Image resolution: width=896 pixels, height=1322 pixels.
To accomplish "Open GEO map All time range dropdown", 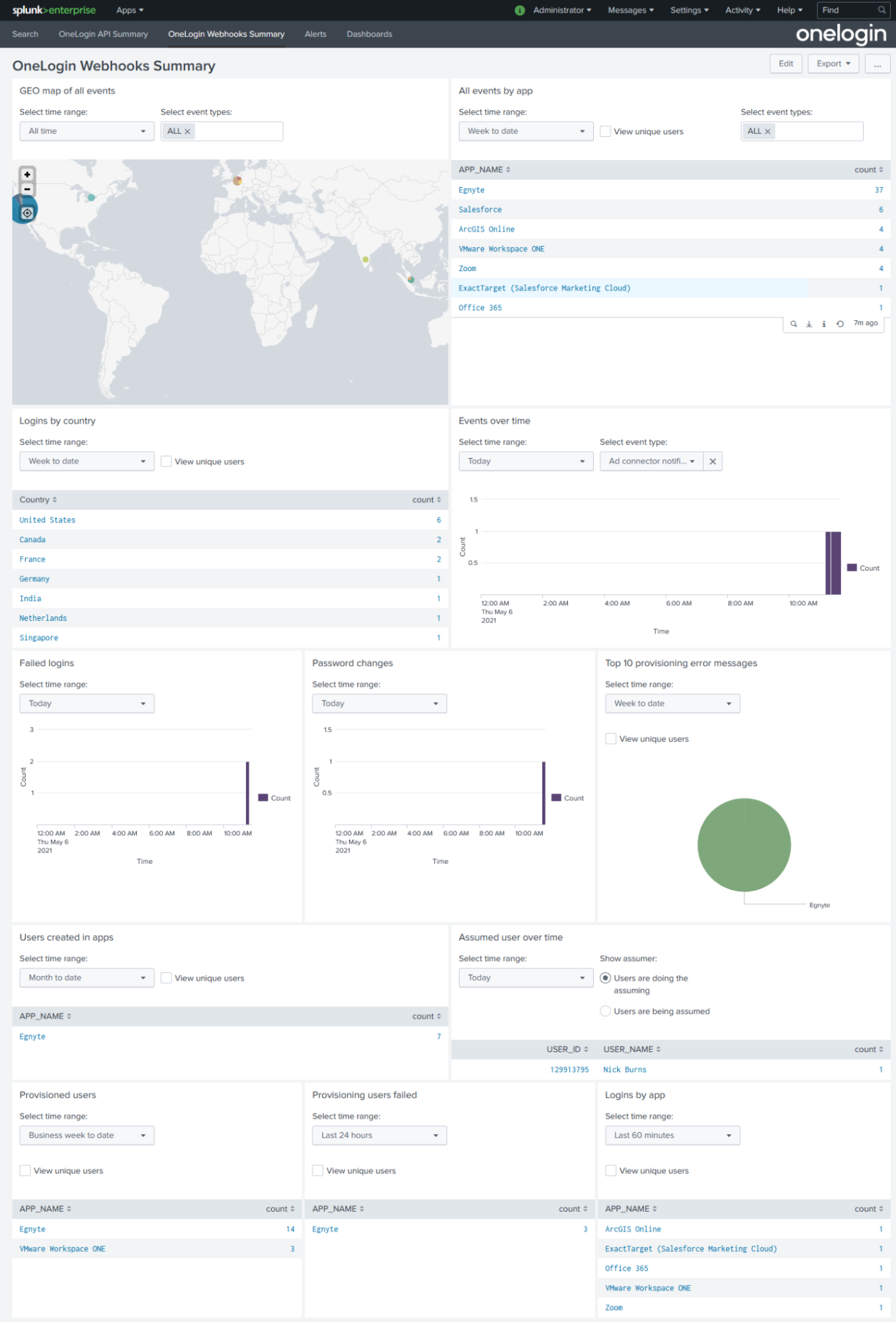I will (87, 132).
